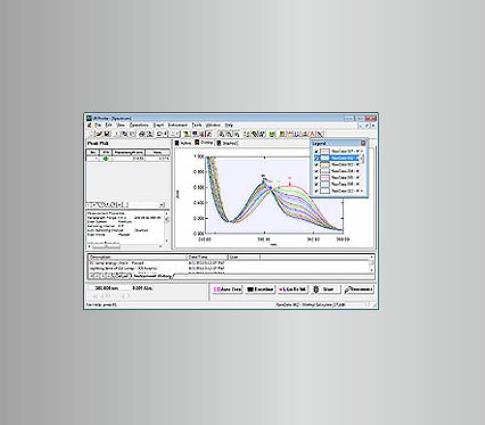Uncheck the first RawData legend entry
Image resolution: width=485 pixels, height=425 pixels.
(x=316, y=151)
